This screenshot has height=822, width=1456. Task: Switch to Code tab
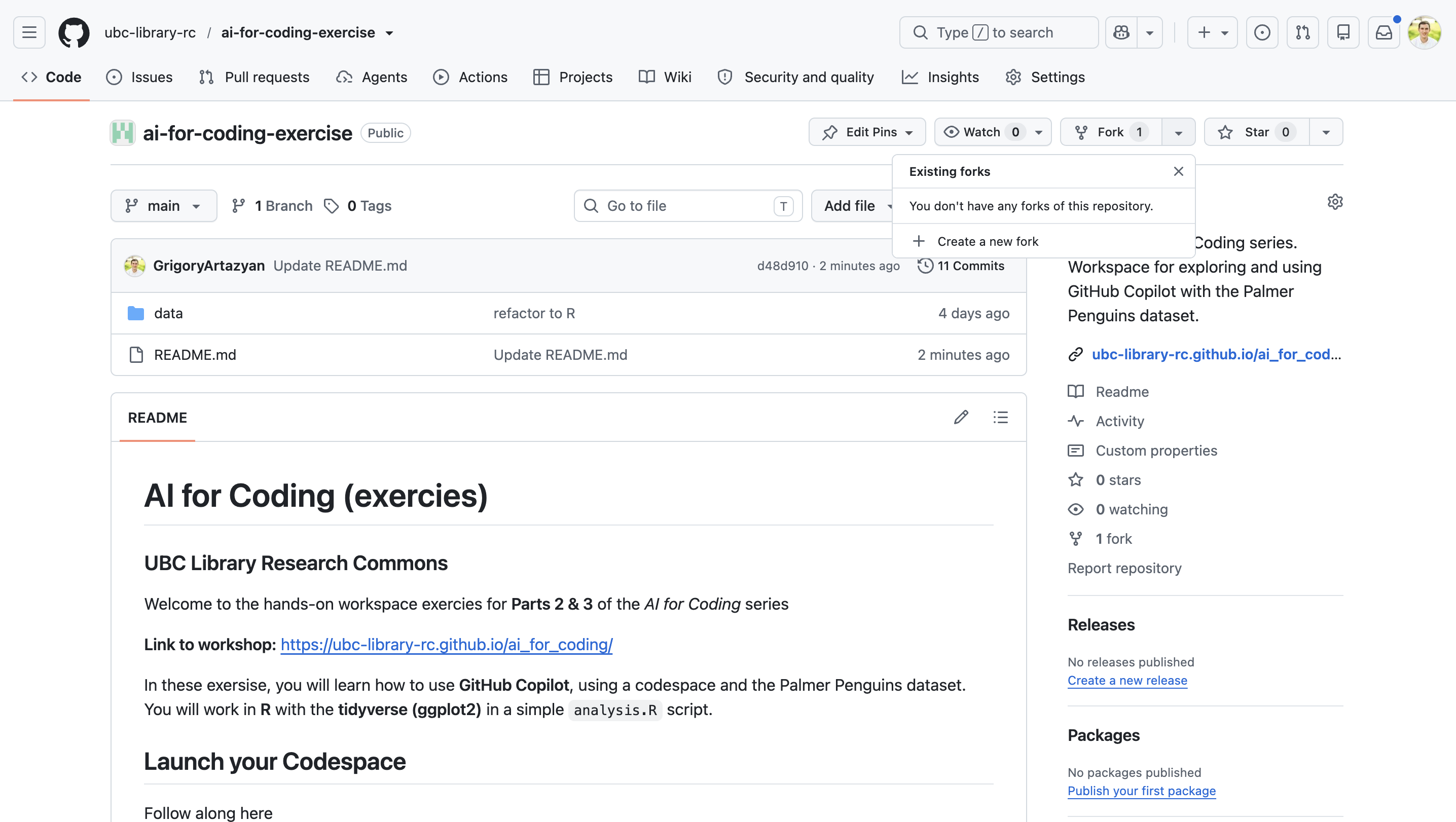click(51, 77)
